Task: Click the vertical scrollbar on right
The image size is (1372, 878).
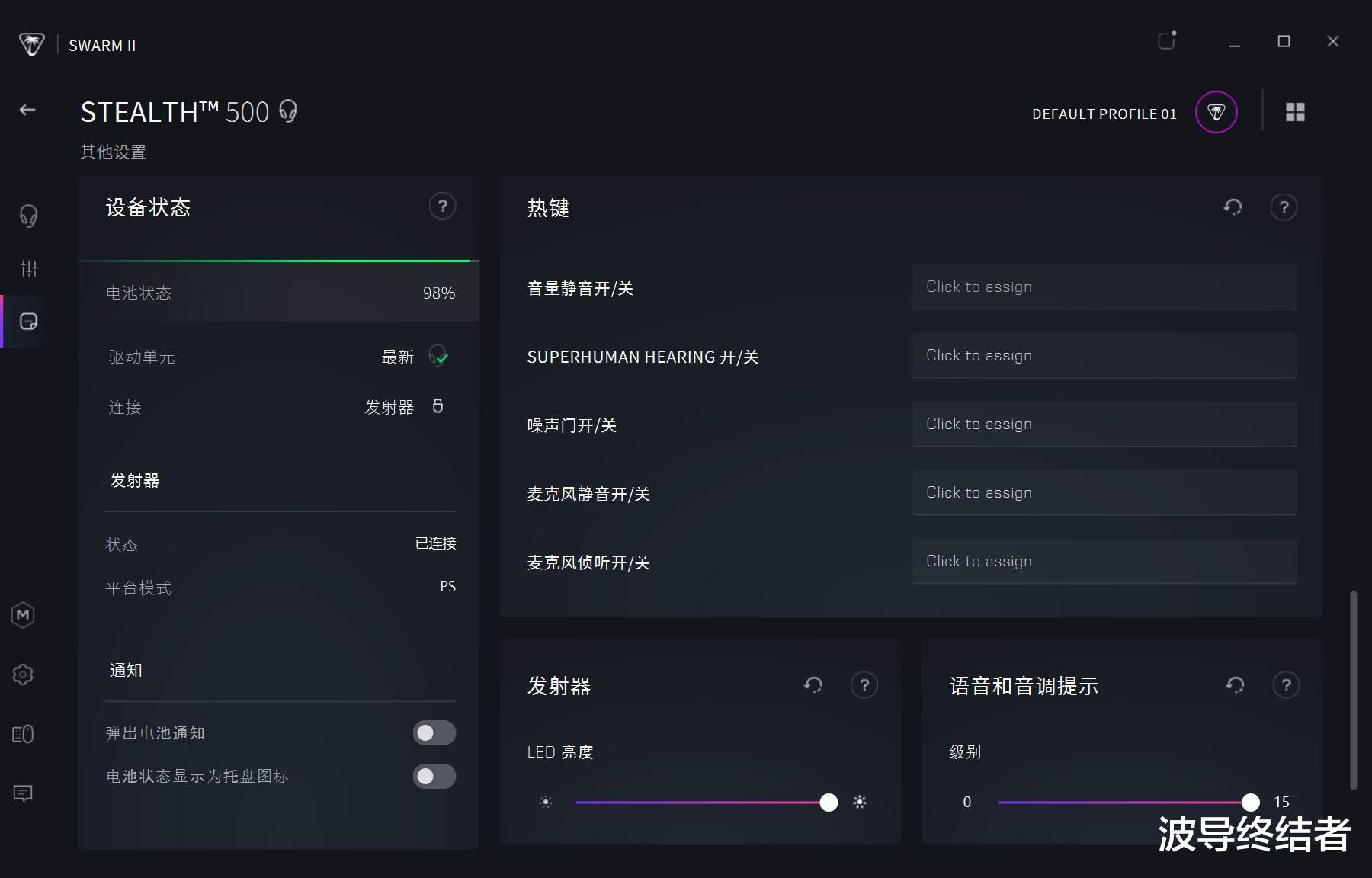Action: click(x=1354, y=690)
